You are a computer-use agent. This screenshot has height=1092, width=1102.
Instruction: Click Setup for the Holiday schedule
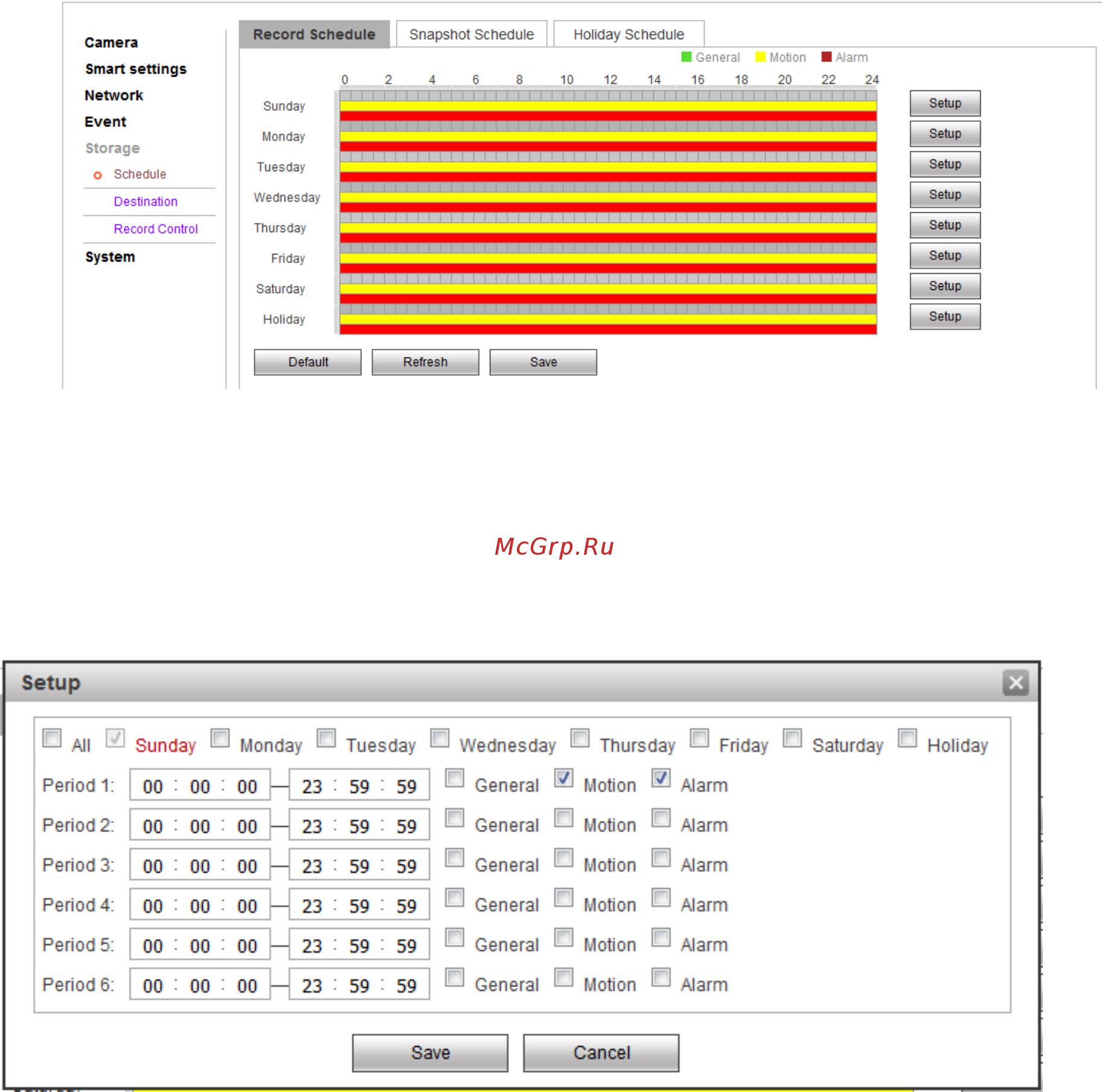tap(945, 317)
